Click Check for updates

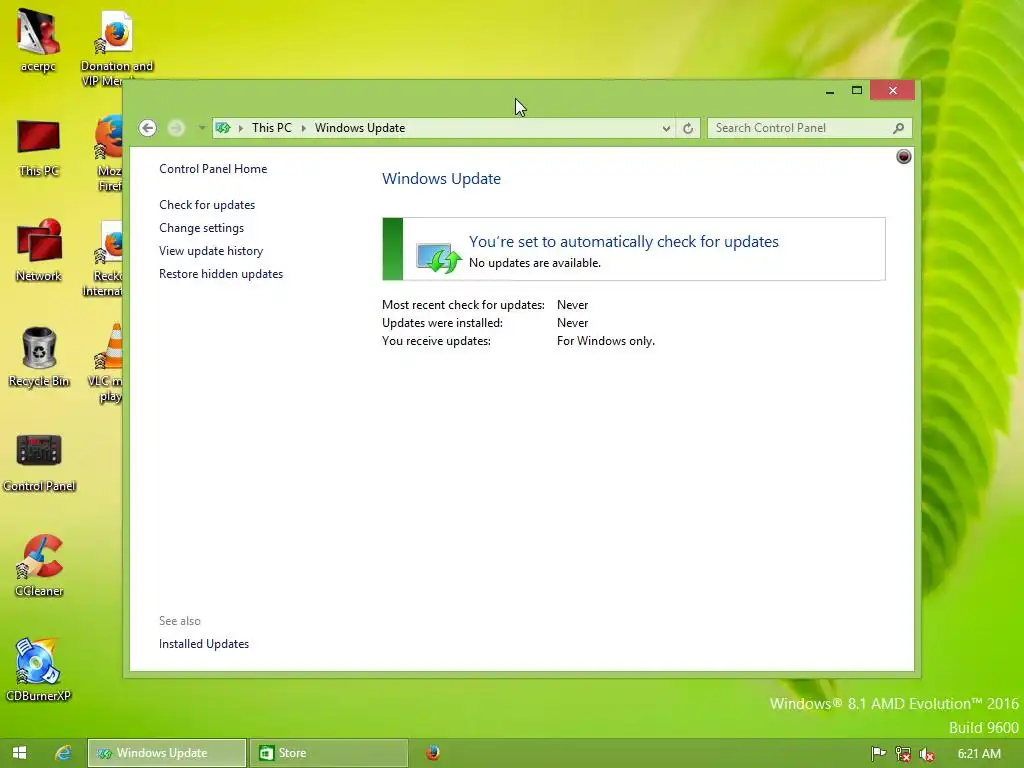click(x=207, y=205)
